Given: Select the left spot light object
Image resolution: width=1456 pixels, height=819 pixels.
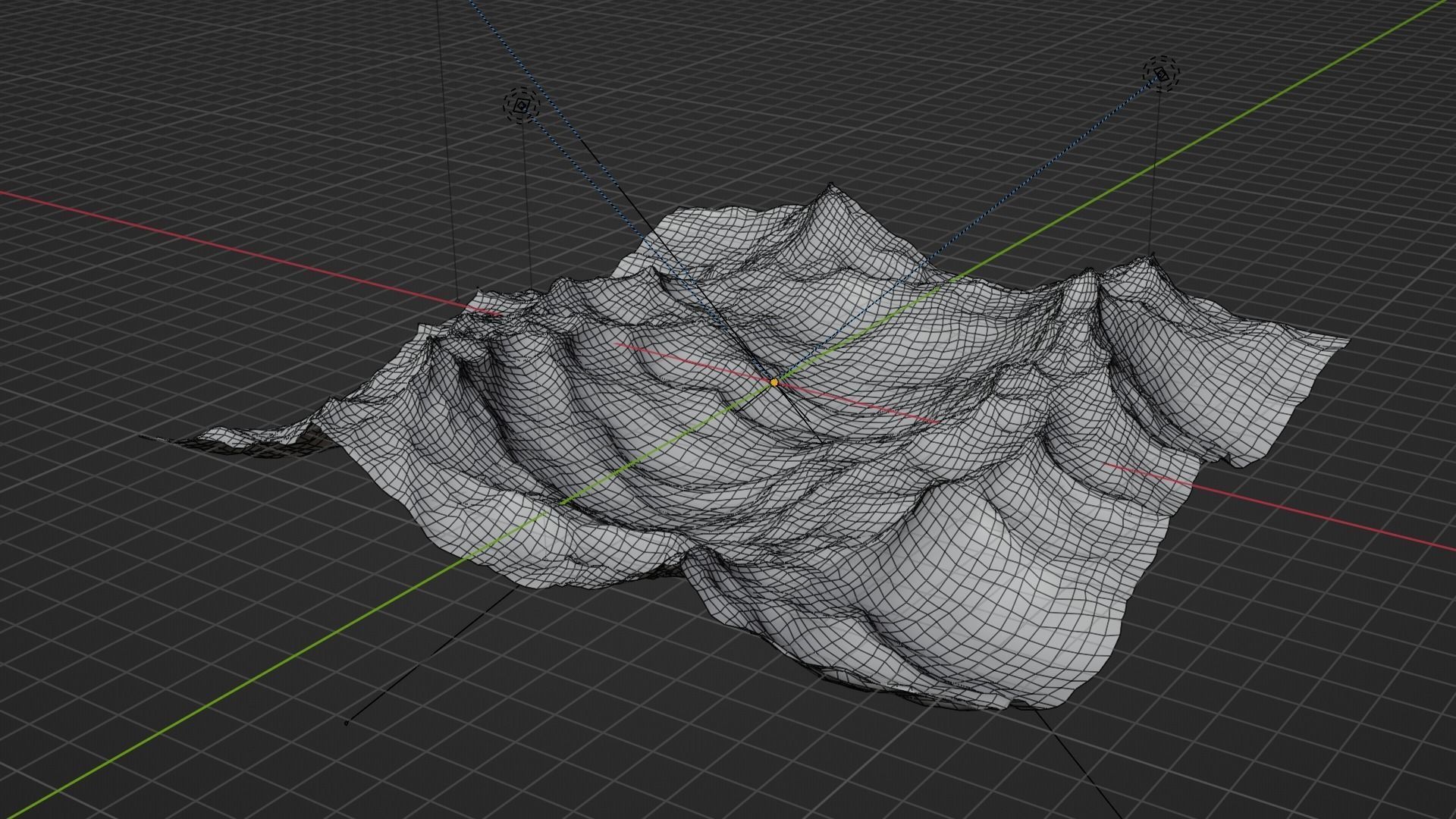Looking at the screenshot, I should pyautogui.click(x=521, y=106).
